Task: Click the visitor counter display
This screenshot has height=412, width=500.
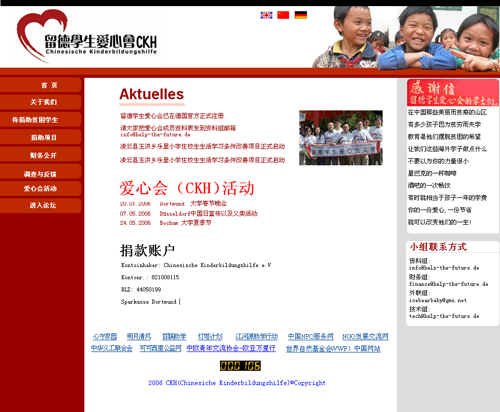Action: (x=240, y=366)
